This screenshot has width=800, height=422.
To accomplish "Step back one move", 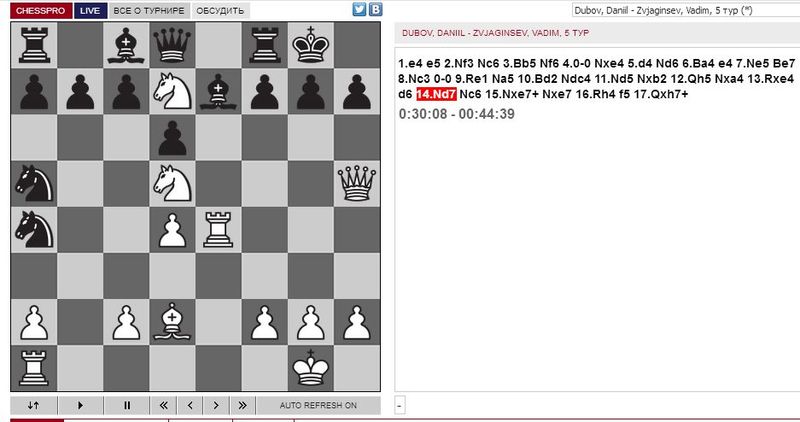I will [189, 406].
